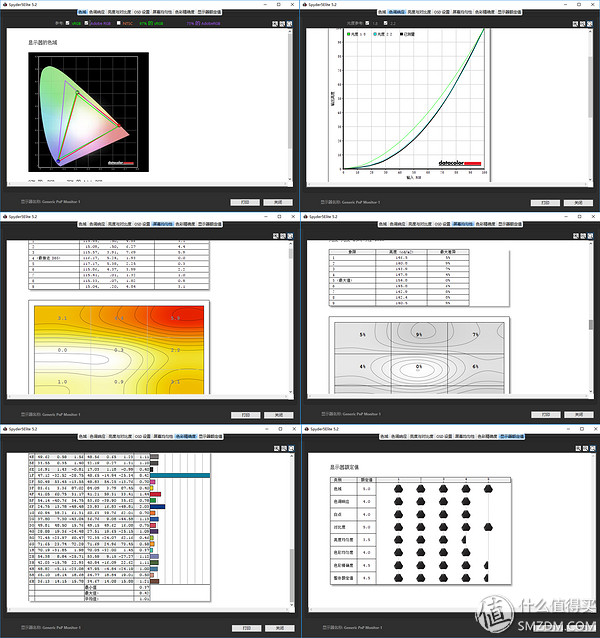Image resolution: width=600 pixels, height=638 pixels.
Task: Toggle the Adobe RGB reference checkbox
Action: click(86, 23)
